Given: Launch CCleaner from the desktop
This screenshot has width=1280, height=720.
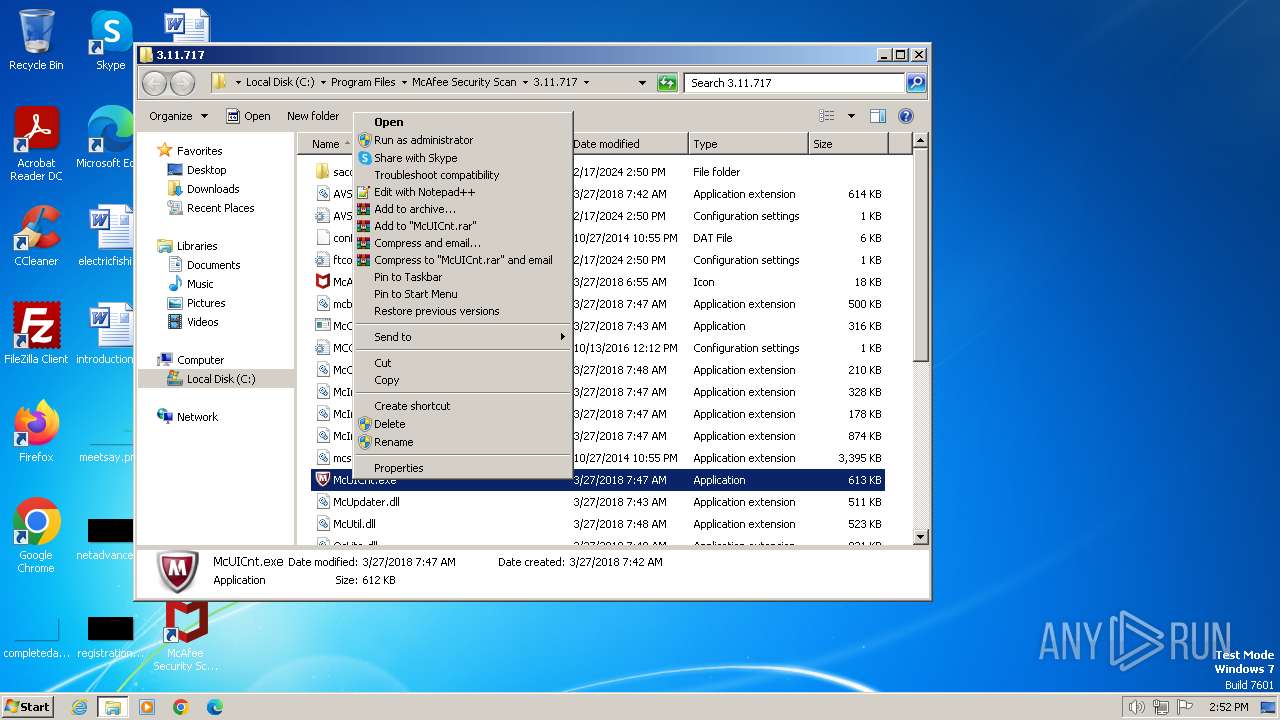Looking at the screenshot, I should (x=36, y=235).
